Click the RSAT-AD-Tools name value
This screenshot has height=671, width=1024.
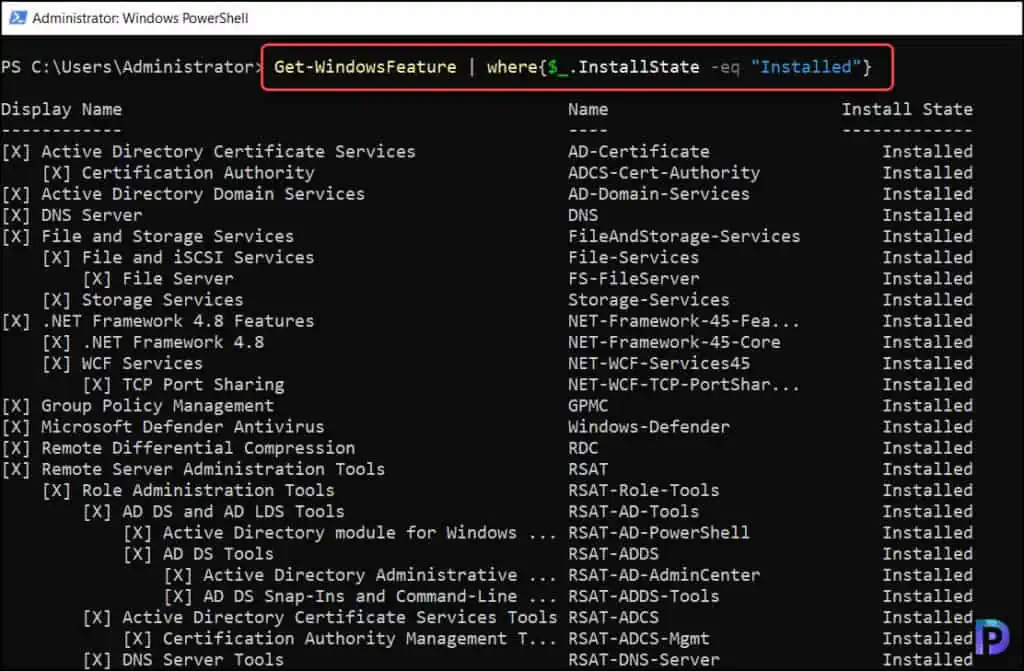point(633,512)
